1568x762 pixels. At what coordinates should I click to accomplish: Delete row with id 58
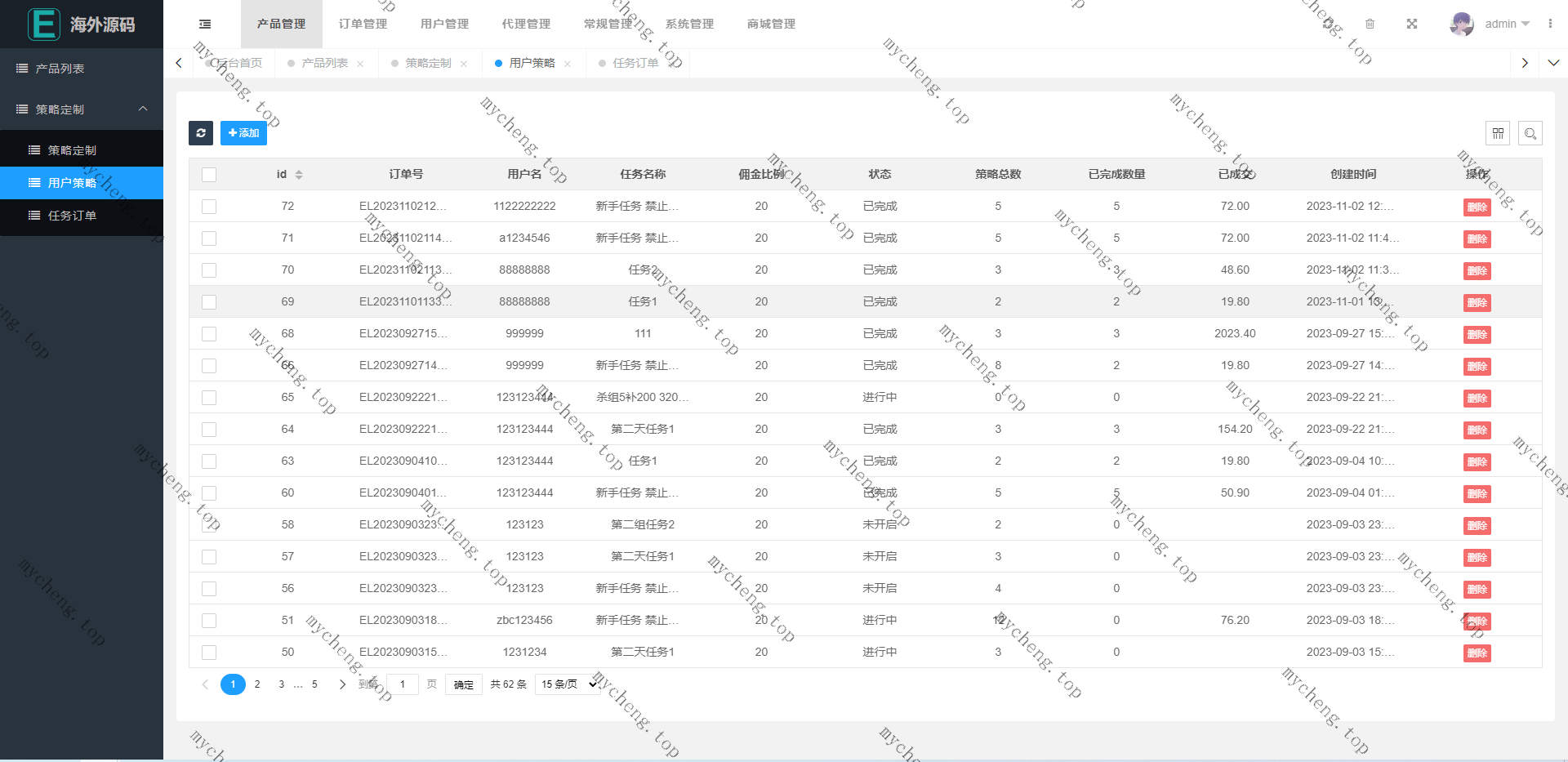coord(1477,525)
